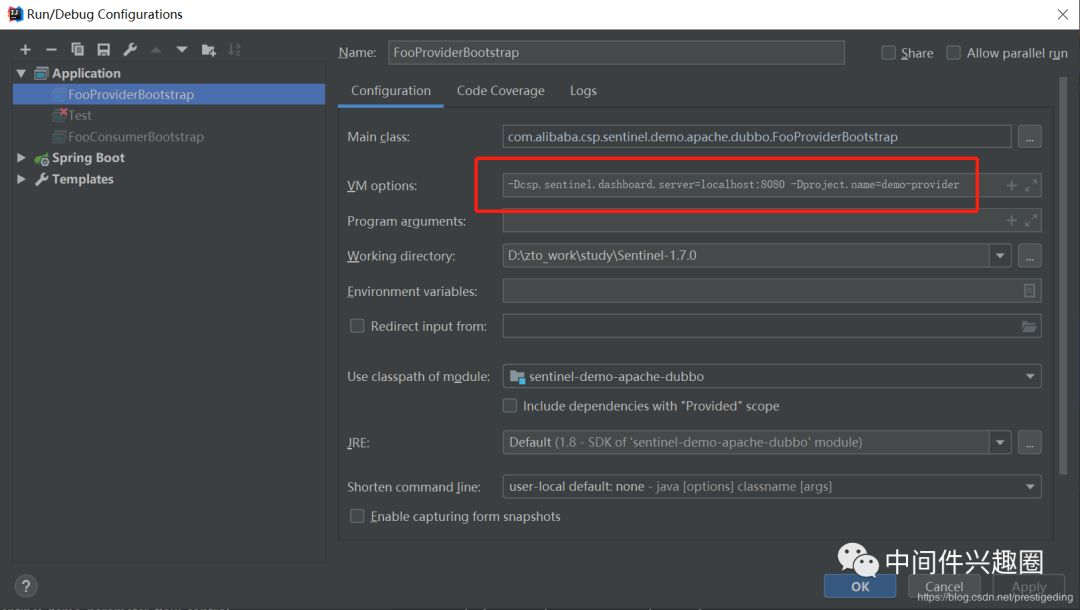Click the OK button
This screenshot has width=1080, height=610.
click(x=860, y=586)
